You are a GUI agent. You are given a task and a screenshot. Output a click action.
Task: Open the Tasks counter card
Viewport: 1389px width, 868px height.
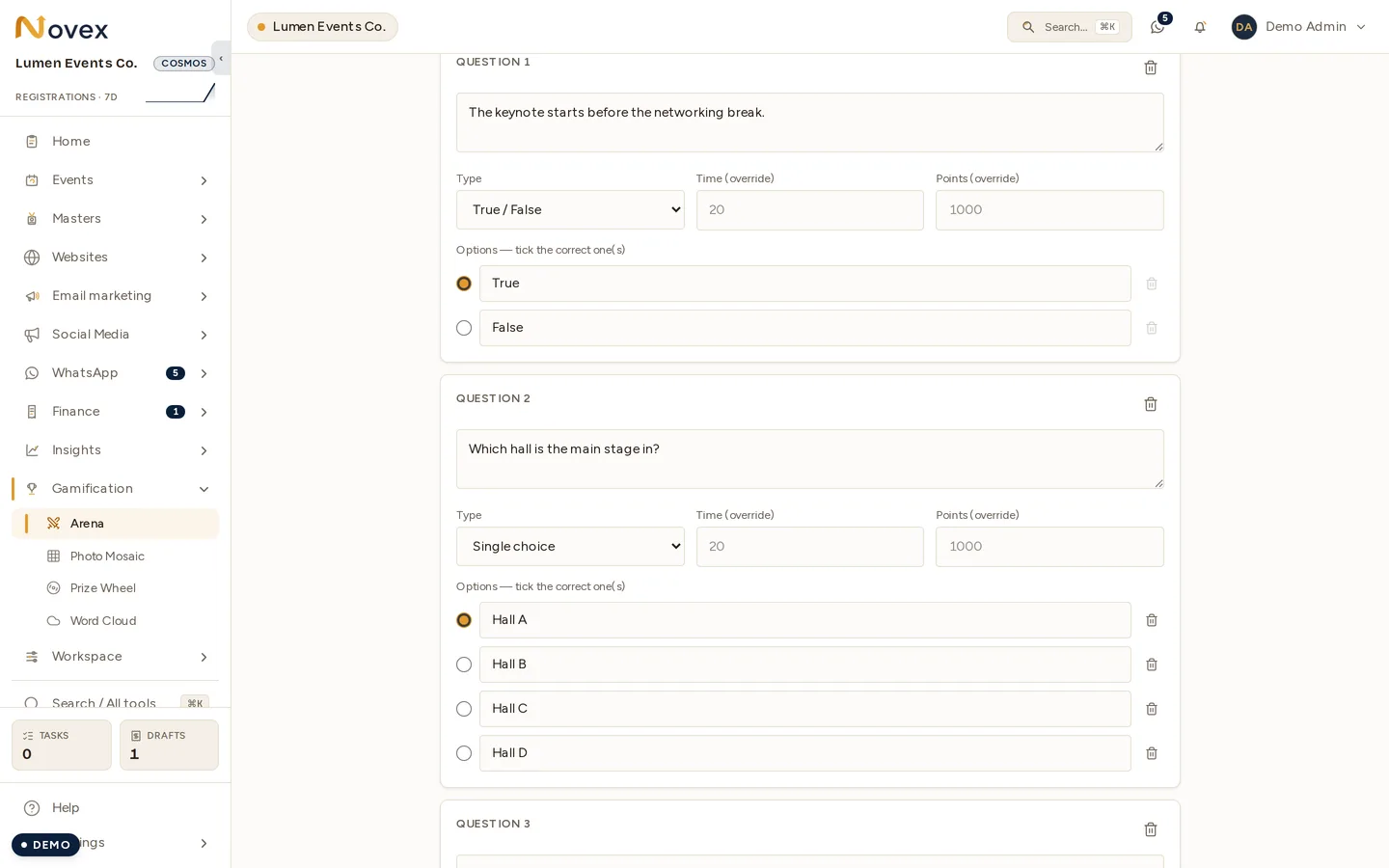click(62, 746)
